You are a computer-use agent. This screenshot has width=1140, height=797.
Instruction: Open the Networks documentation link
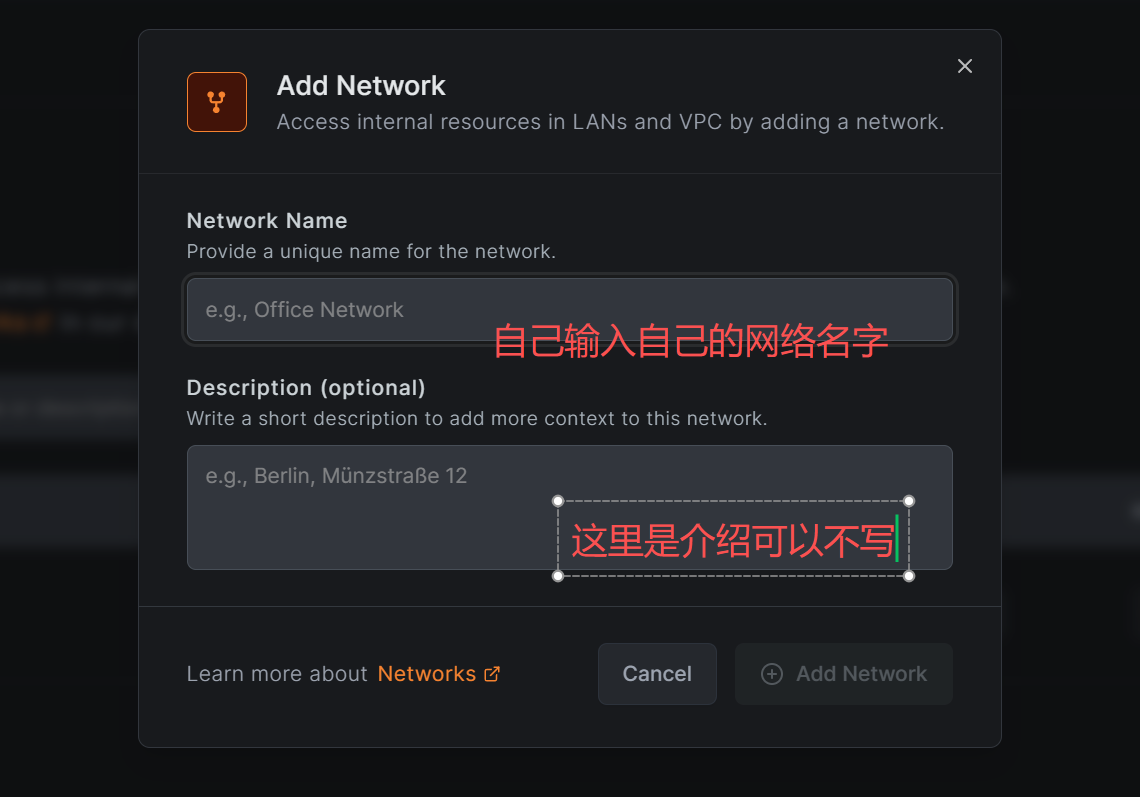[x=427, y=674]
